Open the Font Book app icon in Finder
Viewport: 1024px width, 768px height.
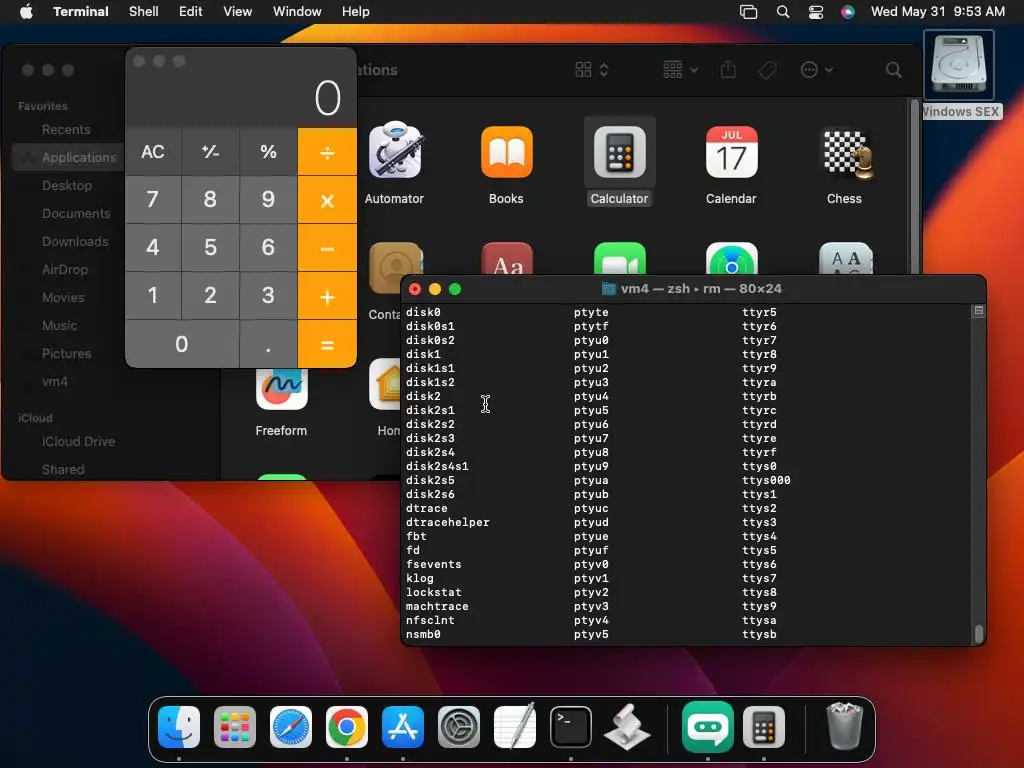[846, 259]
